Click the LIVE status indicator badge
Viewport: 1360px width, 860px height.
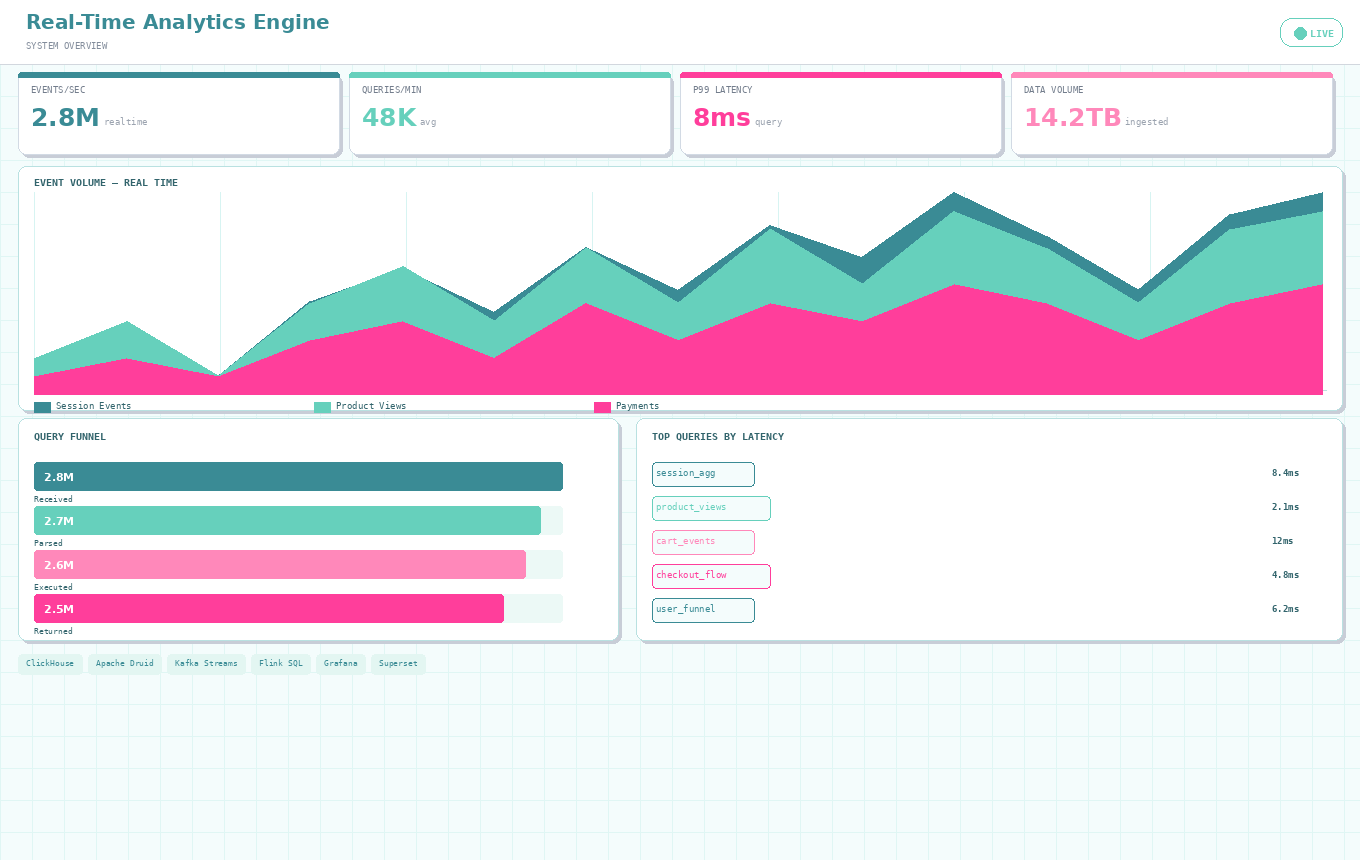[1311, 32]
